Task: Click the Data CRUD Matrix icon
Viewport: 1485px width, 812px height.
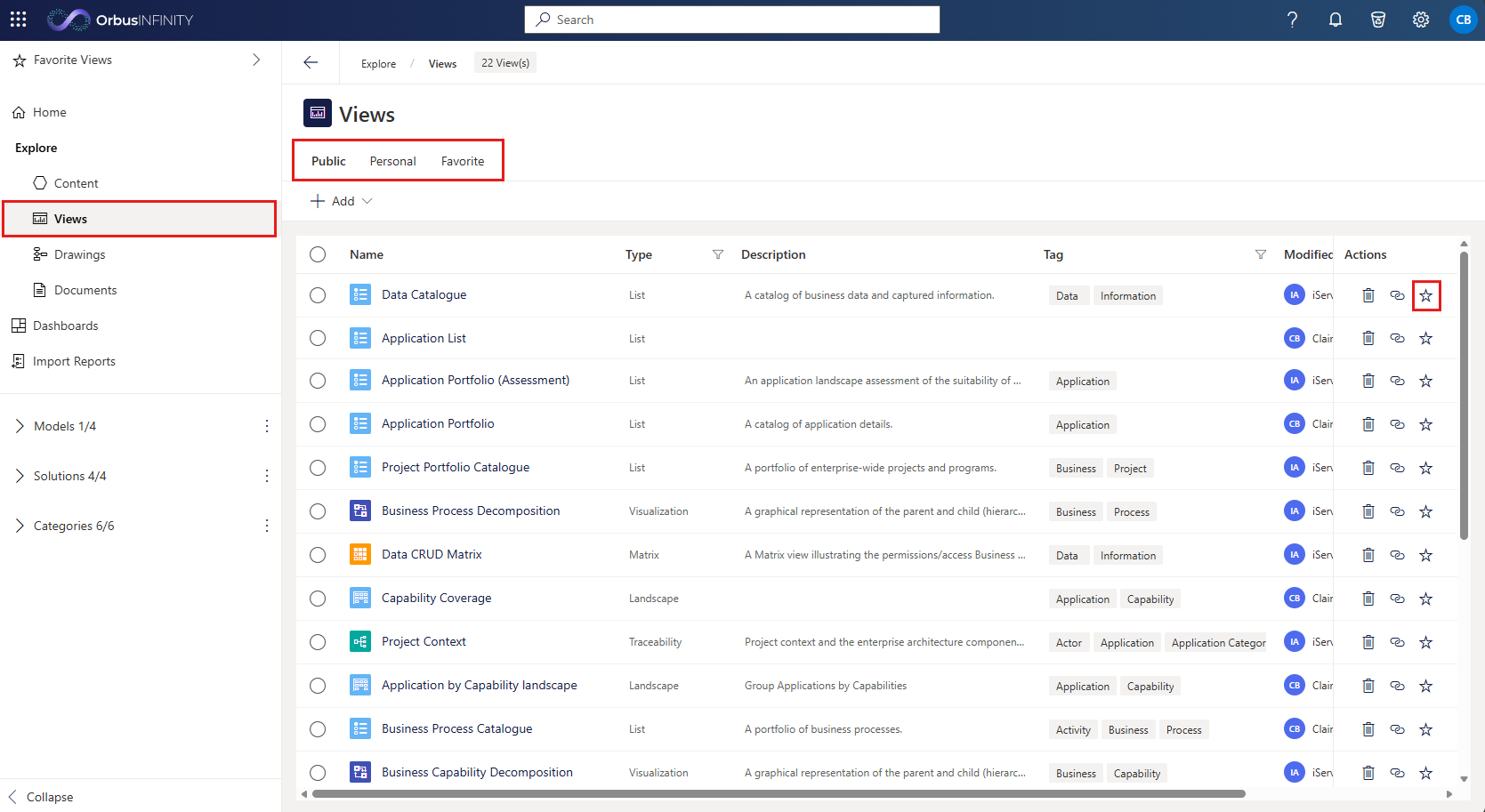Action: [x=360, y=554]
